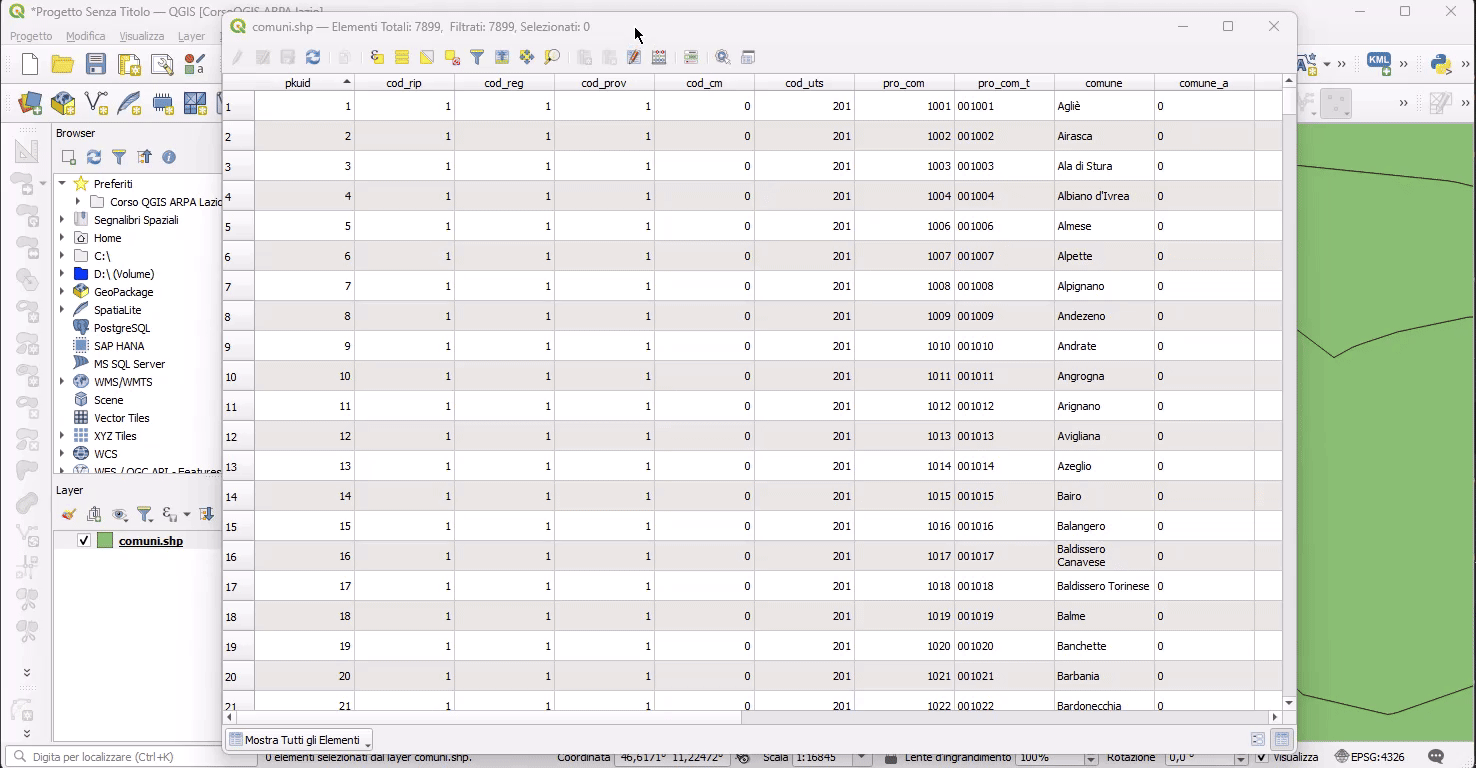
Task: Open the Layer menu
Action: coord(192,36)
